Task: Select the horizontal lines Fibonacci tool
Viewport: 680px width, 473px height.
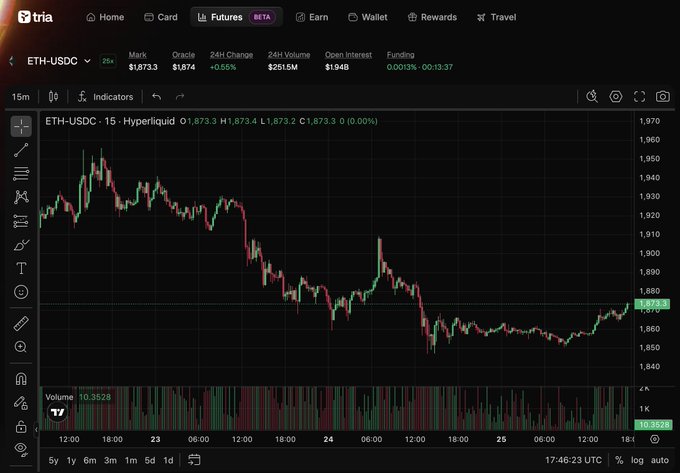Action: coord(21,173)
